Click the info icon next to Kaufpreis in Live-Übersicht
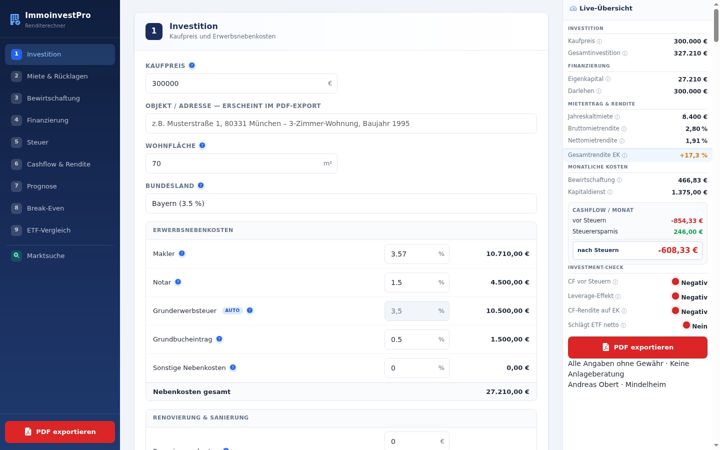Image resolution: width=720 pixels, height=450 pixels. pyautogui.click(x=599, y=41)
